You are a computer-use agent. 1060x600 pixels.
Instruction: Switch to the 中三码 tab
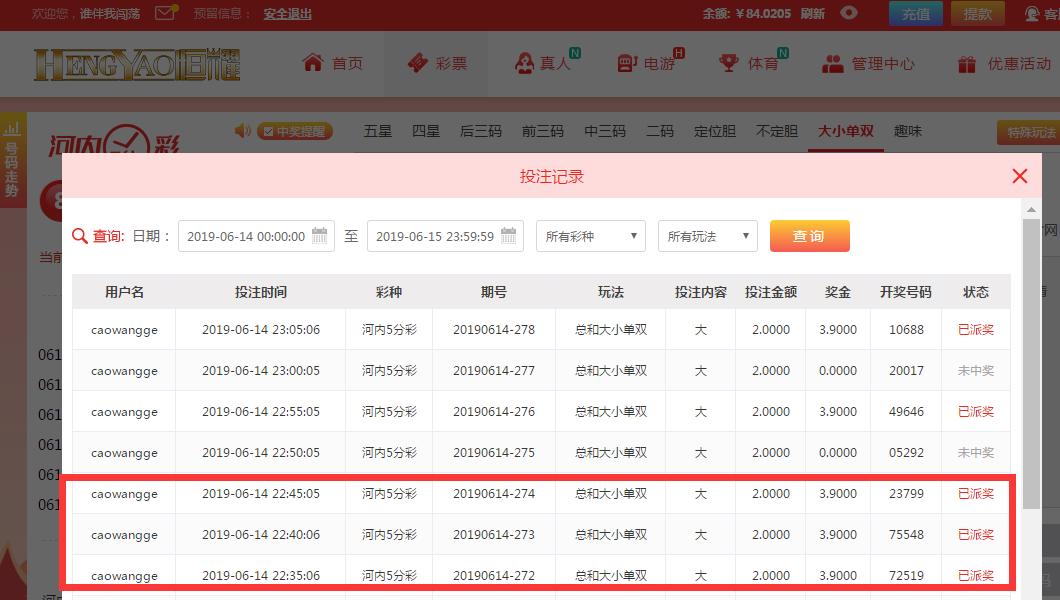click(605, 131)
